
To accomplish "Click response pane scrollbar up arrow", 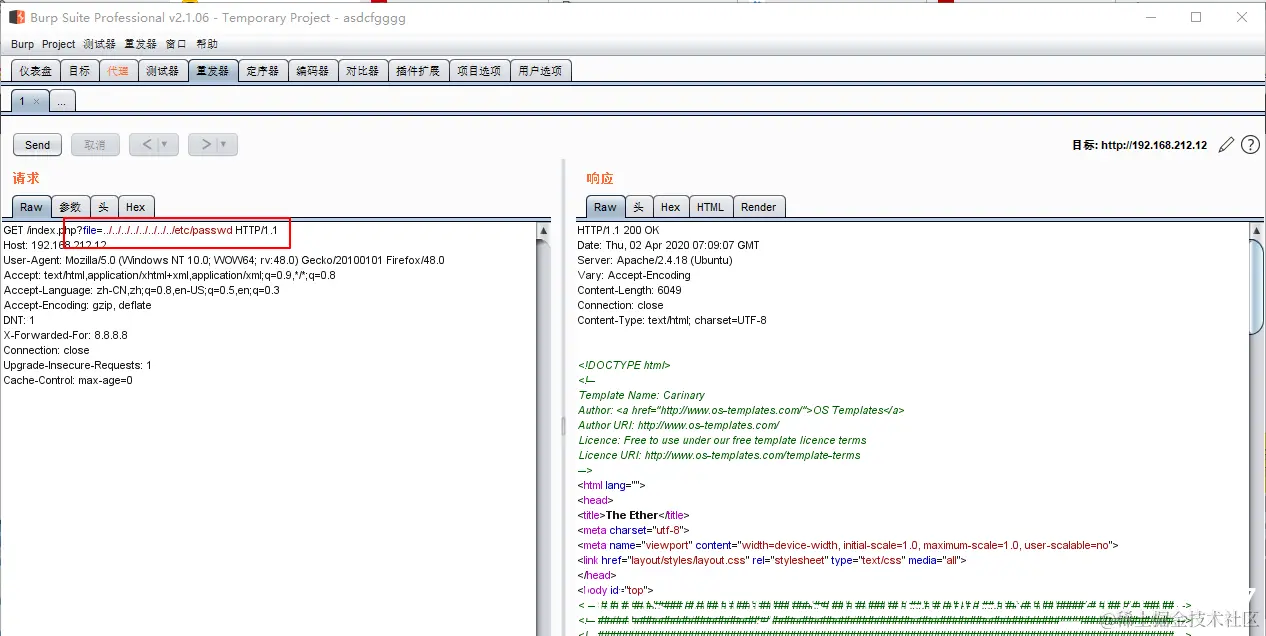I will click(x=1258, y=231).
